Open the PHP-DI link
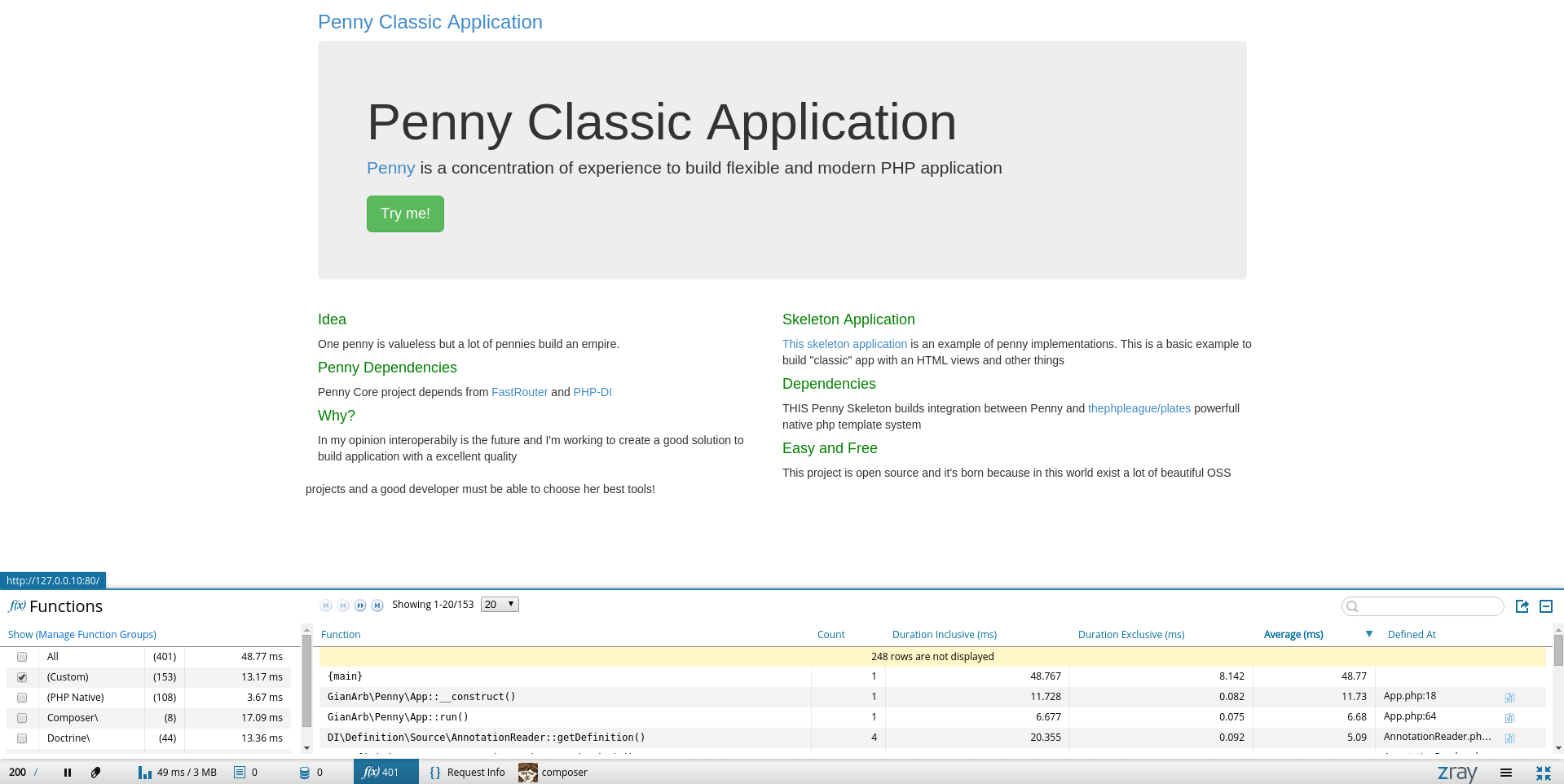Viewport: 1564px width, 784px height. [593, 392]
